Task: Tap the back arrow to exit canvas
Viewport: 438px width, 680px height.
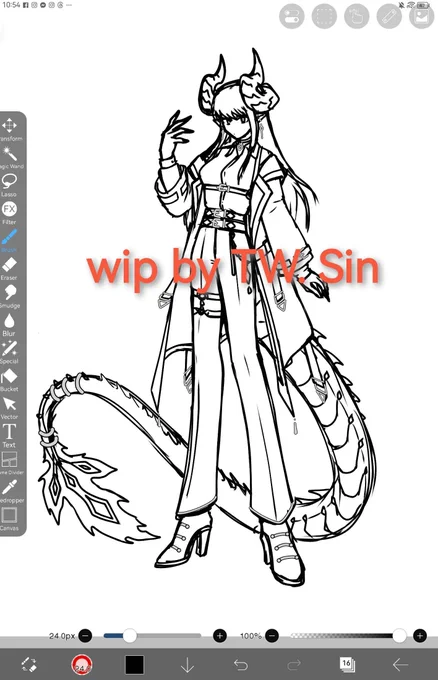Action: [x=400, y=664]
